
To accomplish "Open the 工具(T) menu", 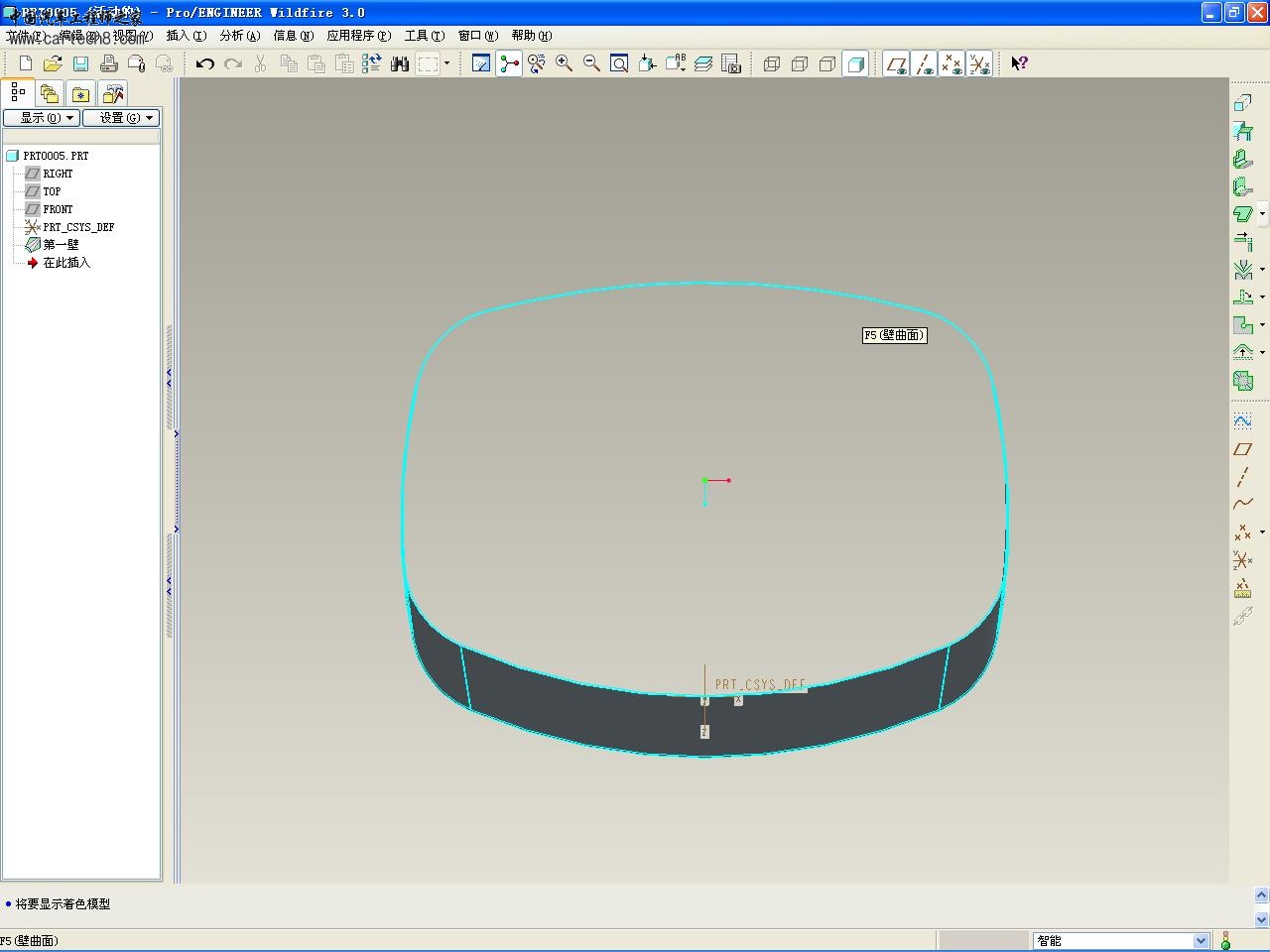I will coord(425,36).
